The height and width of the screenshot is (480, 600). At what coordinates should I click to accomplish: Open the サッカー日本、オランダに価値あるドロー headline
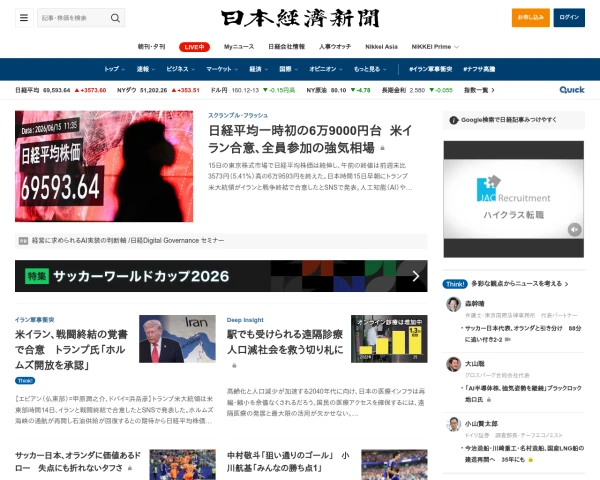(78, 462)
